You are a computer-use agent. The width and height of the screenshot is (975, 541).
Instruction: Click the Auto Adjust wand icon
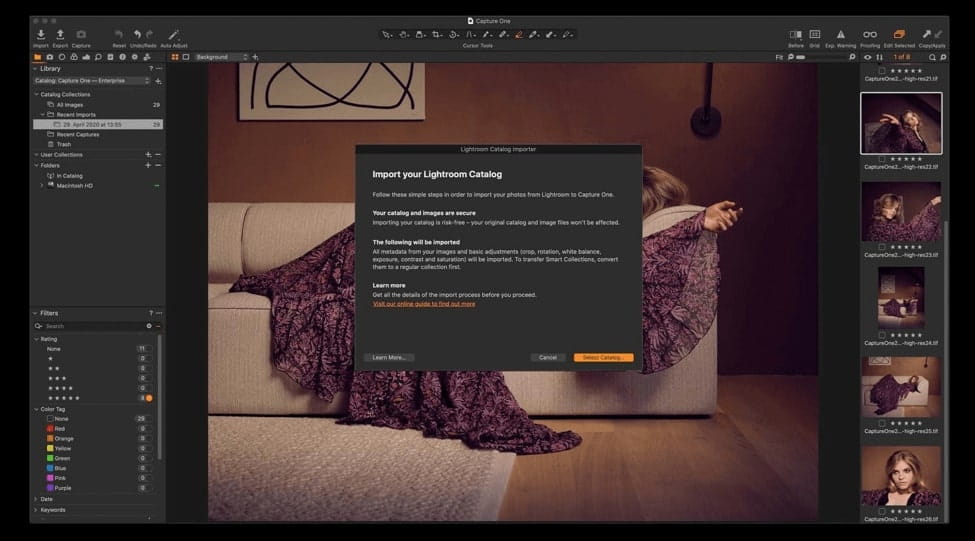[173, 35]
